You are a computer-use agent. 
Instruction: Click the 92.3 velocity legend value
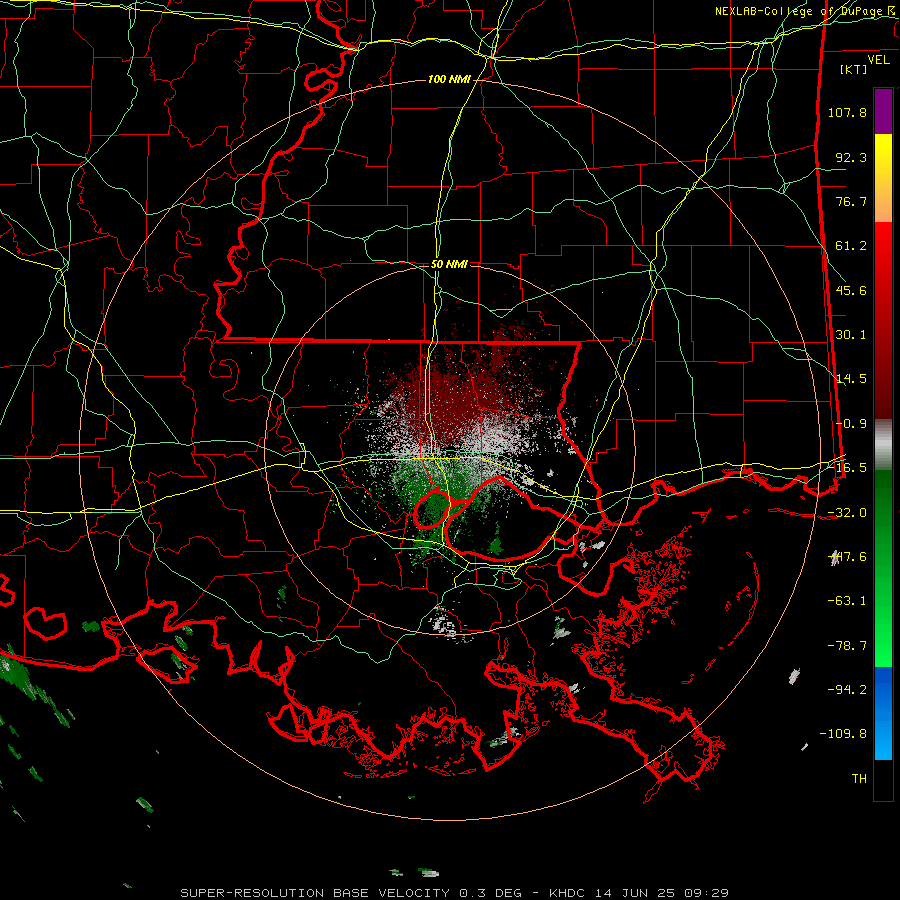[851, 157]
